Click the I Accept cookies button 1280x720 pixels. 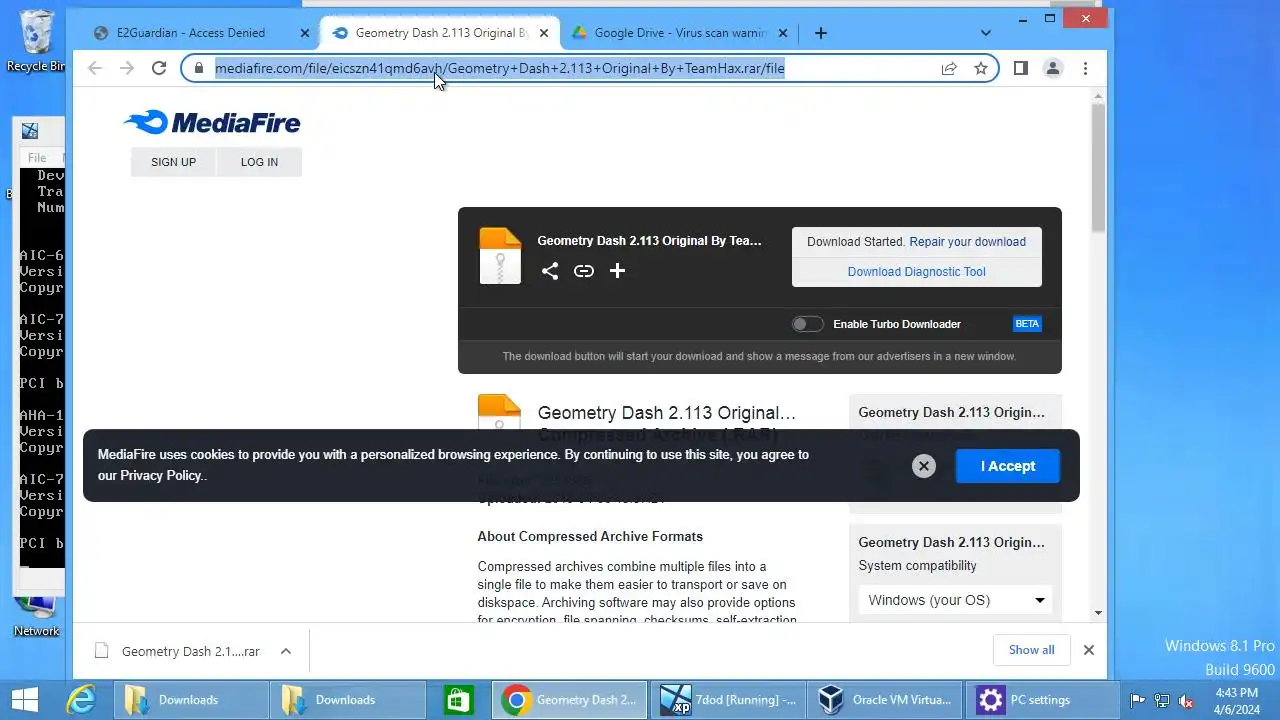click(x=1007, y=466)
